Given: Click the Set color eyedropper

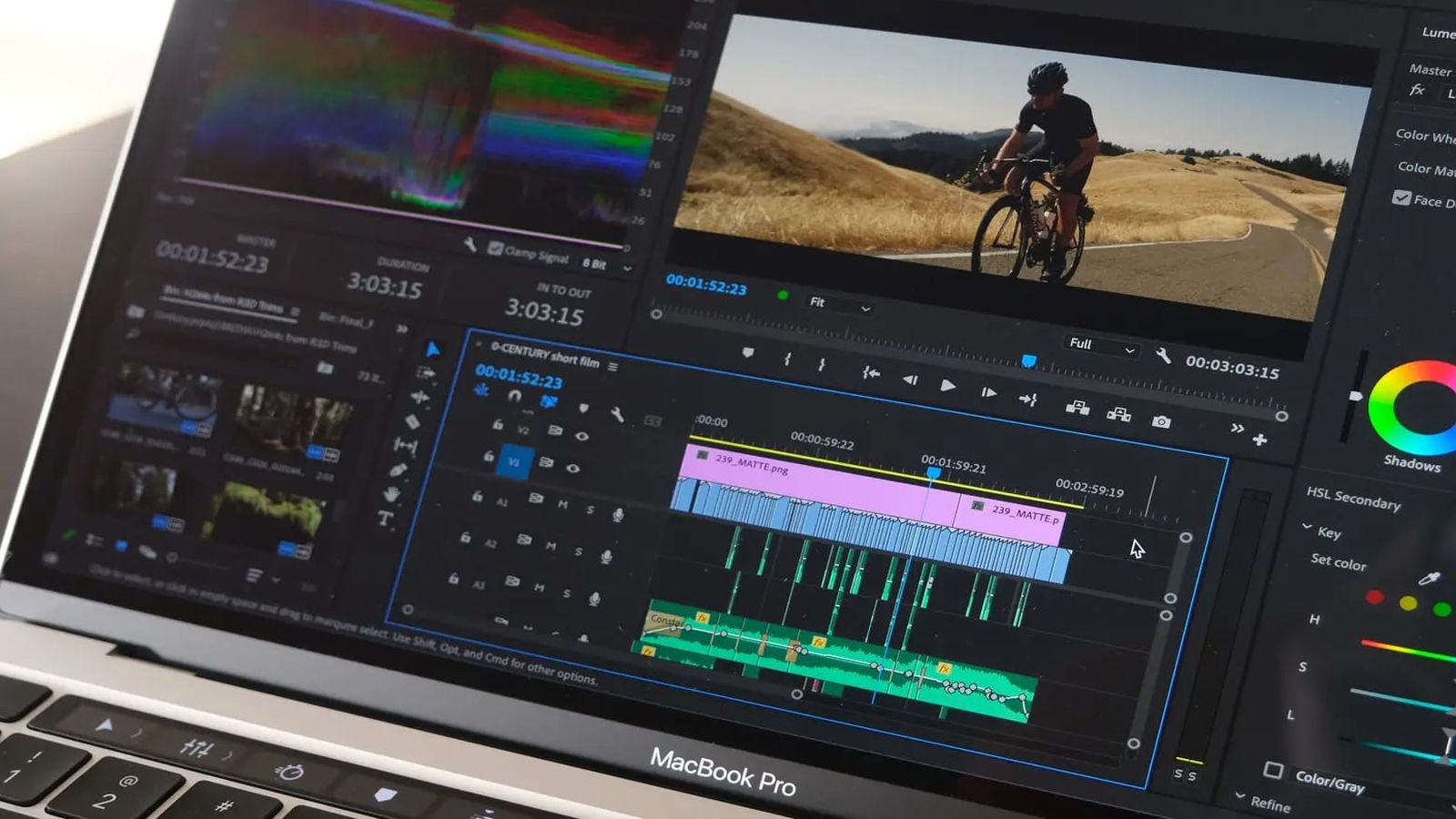Looking at the screenshot, I should 1431,579.
